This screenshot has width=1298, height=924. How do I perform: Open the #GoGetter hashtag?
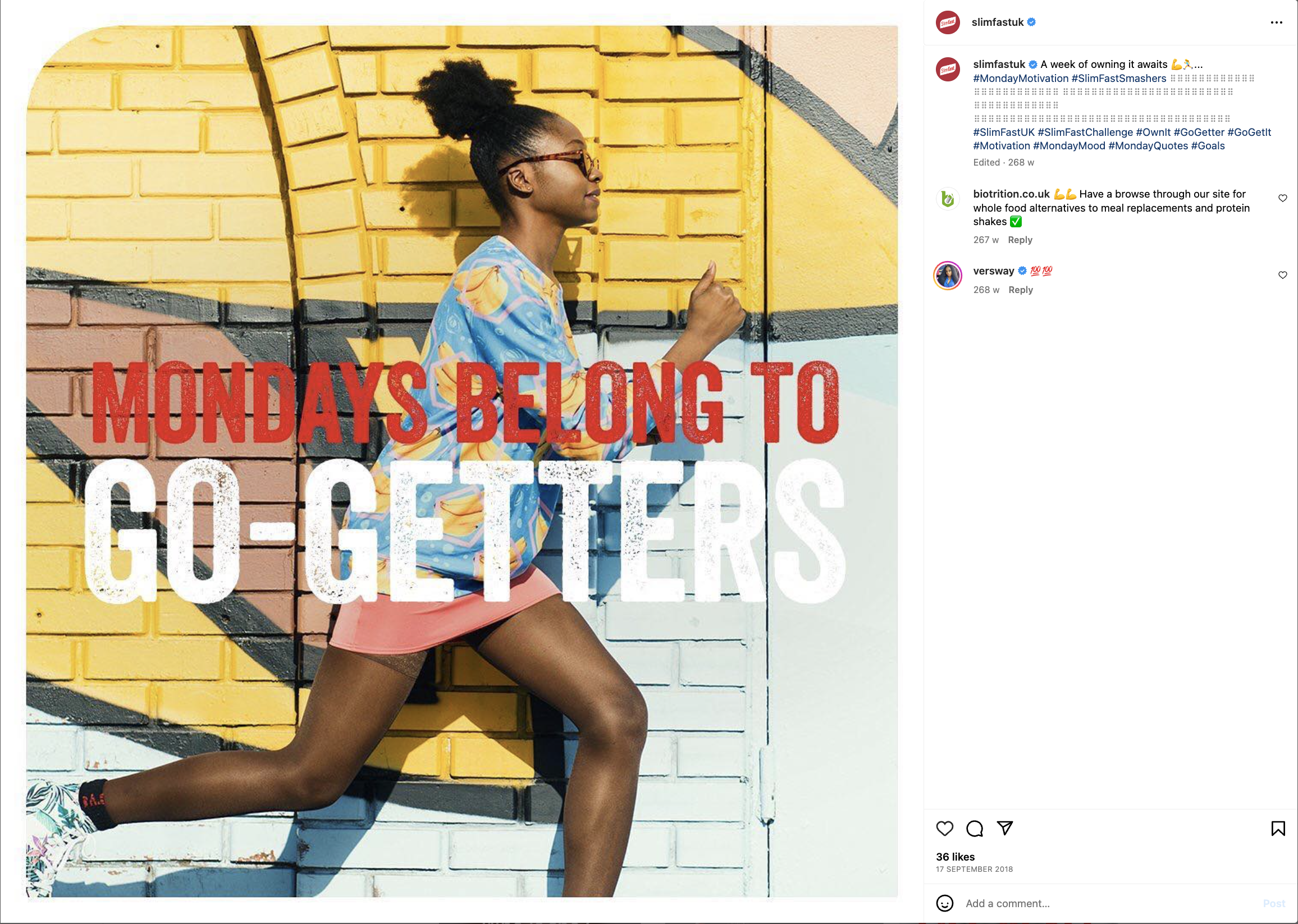(1199, 132)
